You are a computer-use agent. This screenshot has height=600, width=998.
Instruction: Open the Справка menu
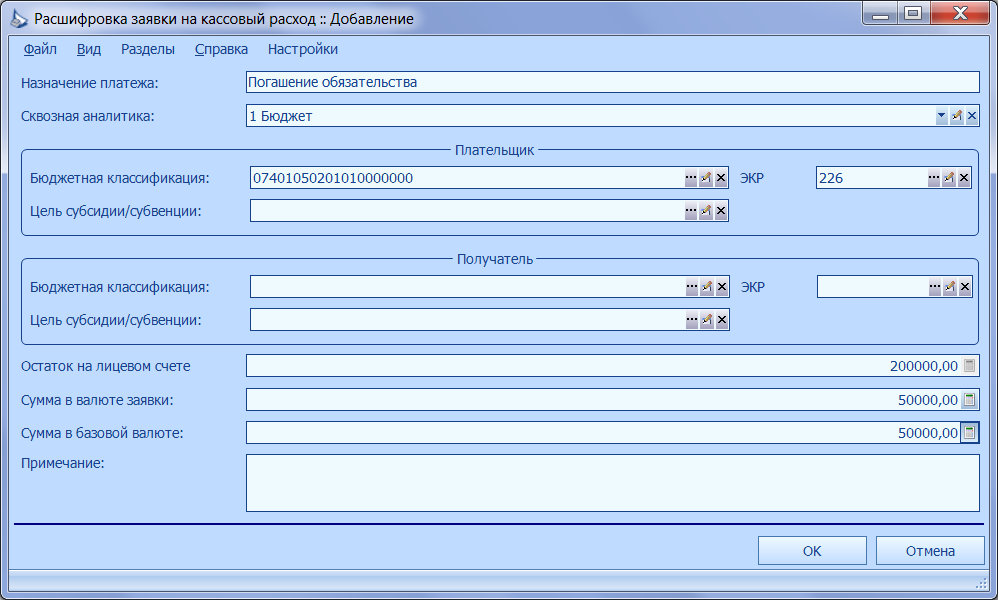(221, 49)
